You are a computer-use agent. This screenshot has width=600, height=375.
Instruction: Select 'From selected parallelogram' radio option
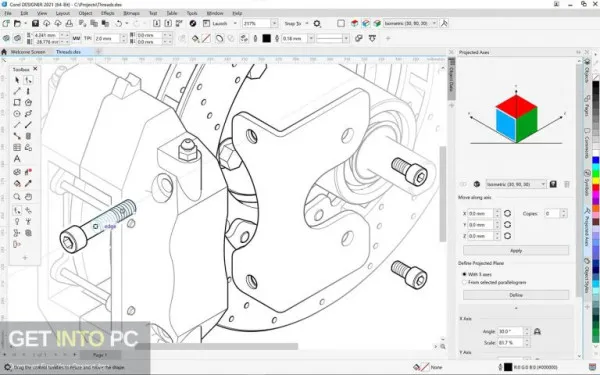click(x=464, y=282)
